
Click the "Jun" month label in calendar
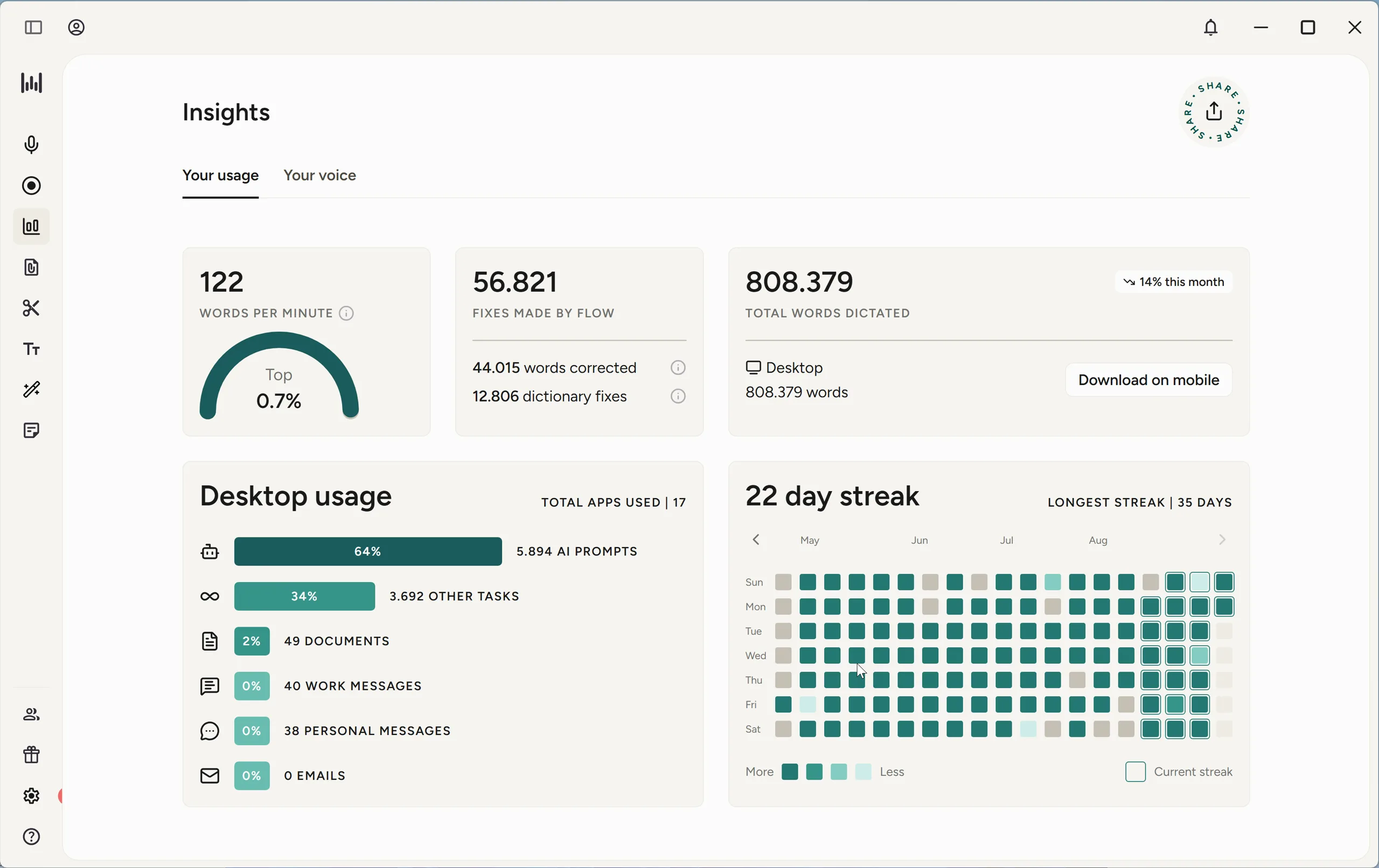919,541
